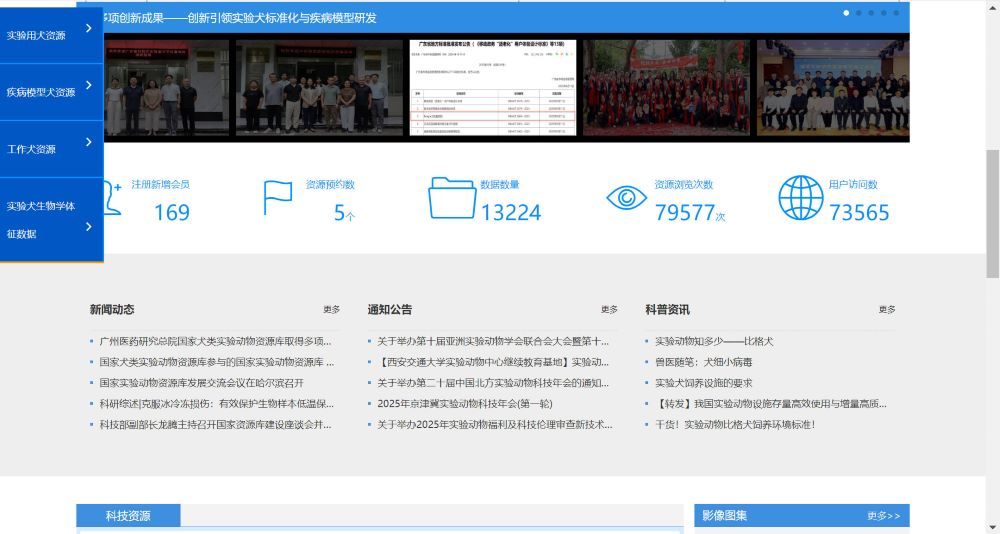The height and width of the screenshot is (534, 1000).
Task: Click the registered members user icon
Action: [111, 197]
